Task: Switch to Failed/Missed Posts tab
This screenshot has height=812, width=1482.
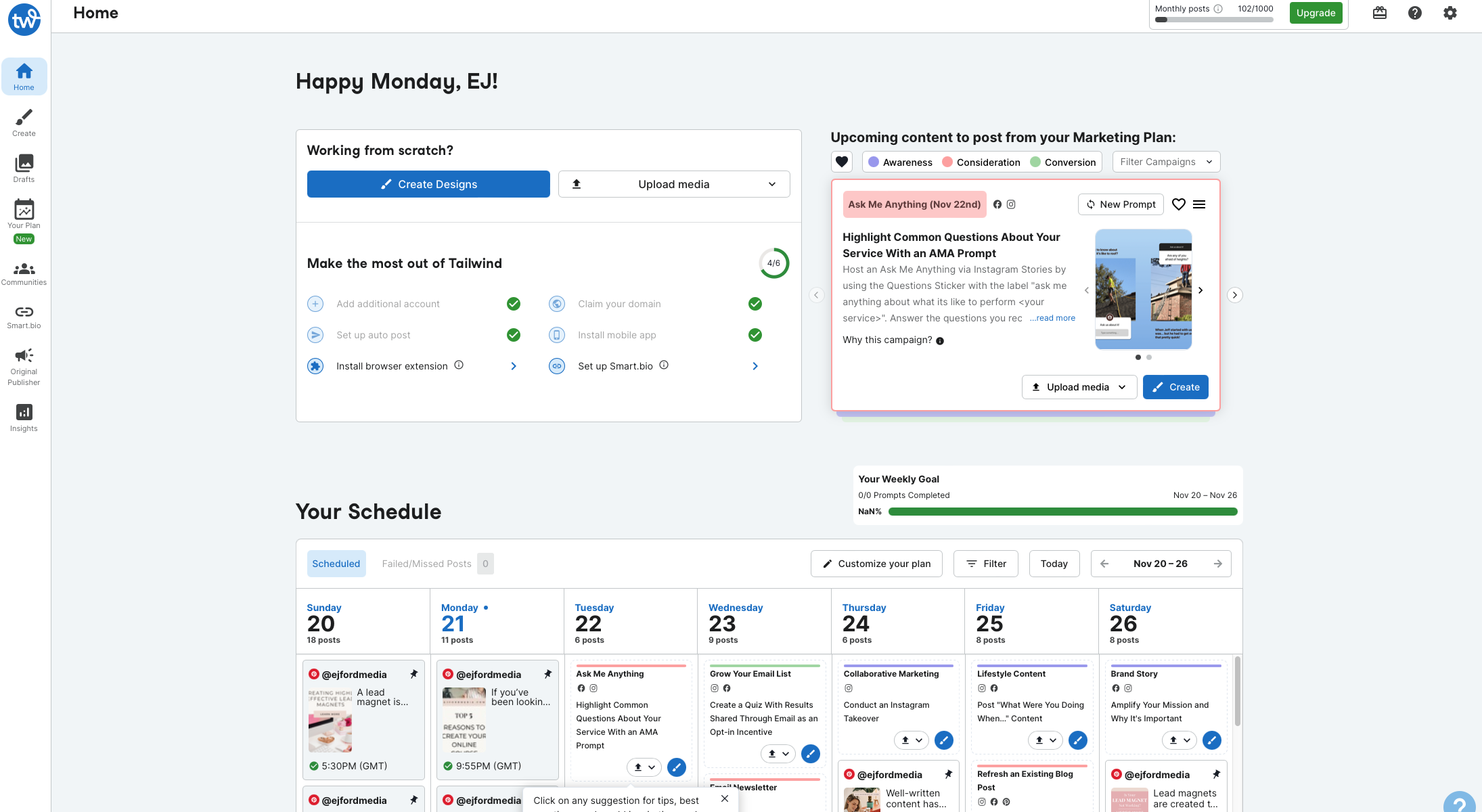Action: coord(426,564)
